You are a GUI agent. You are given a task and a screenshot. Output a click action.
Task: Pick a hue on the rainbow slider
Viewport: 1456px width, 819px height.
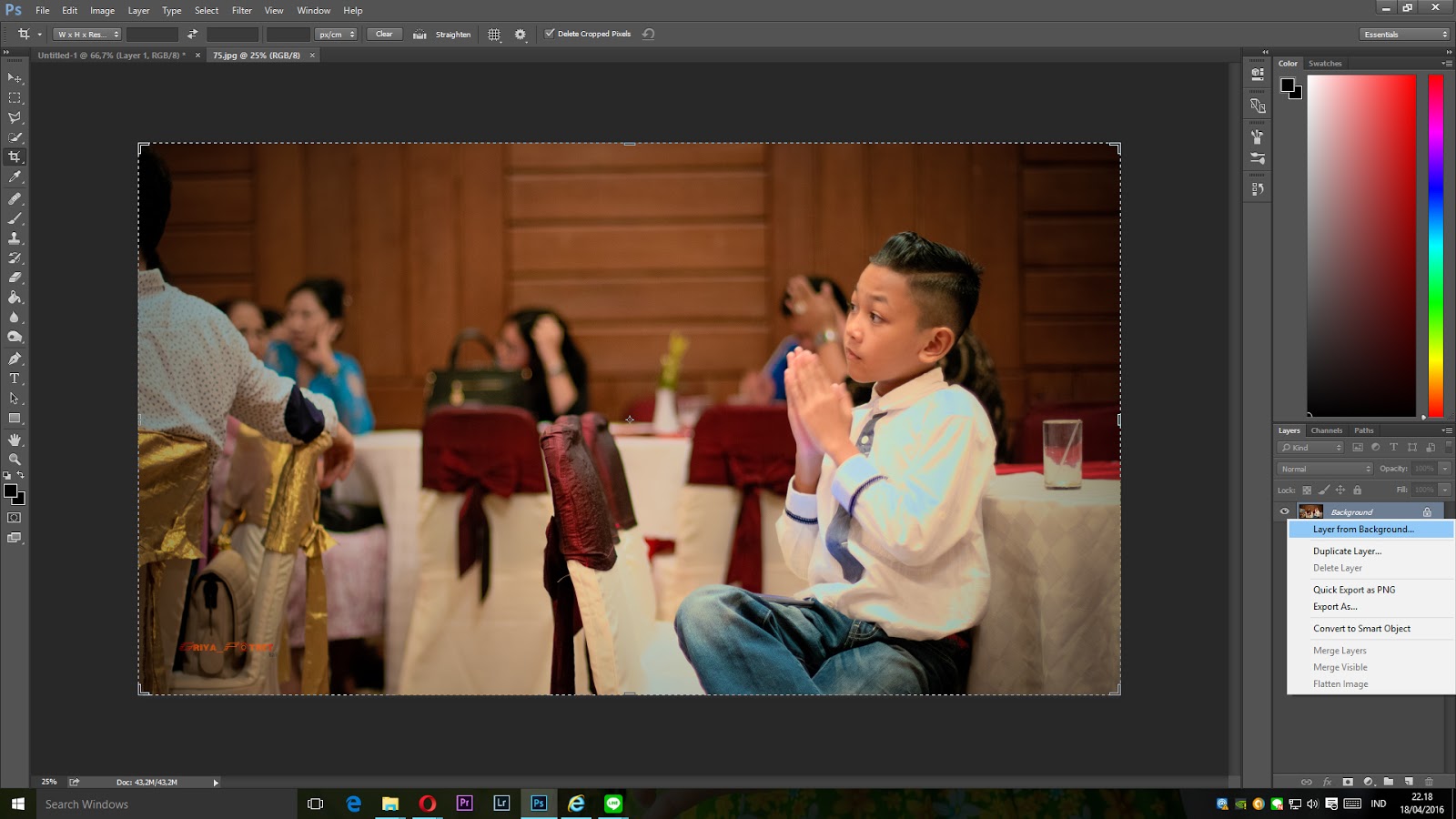click(1436, 246)
